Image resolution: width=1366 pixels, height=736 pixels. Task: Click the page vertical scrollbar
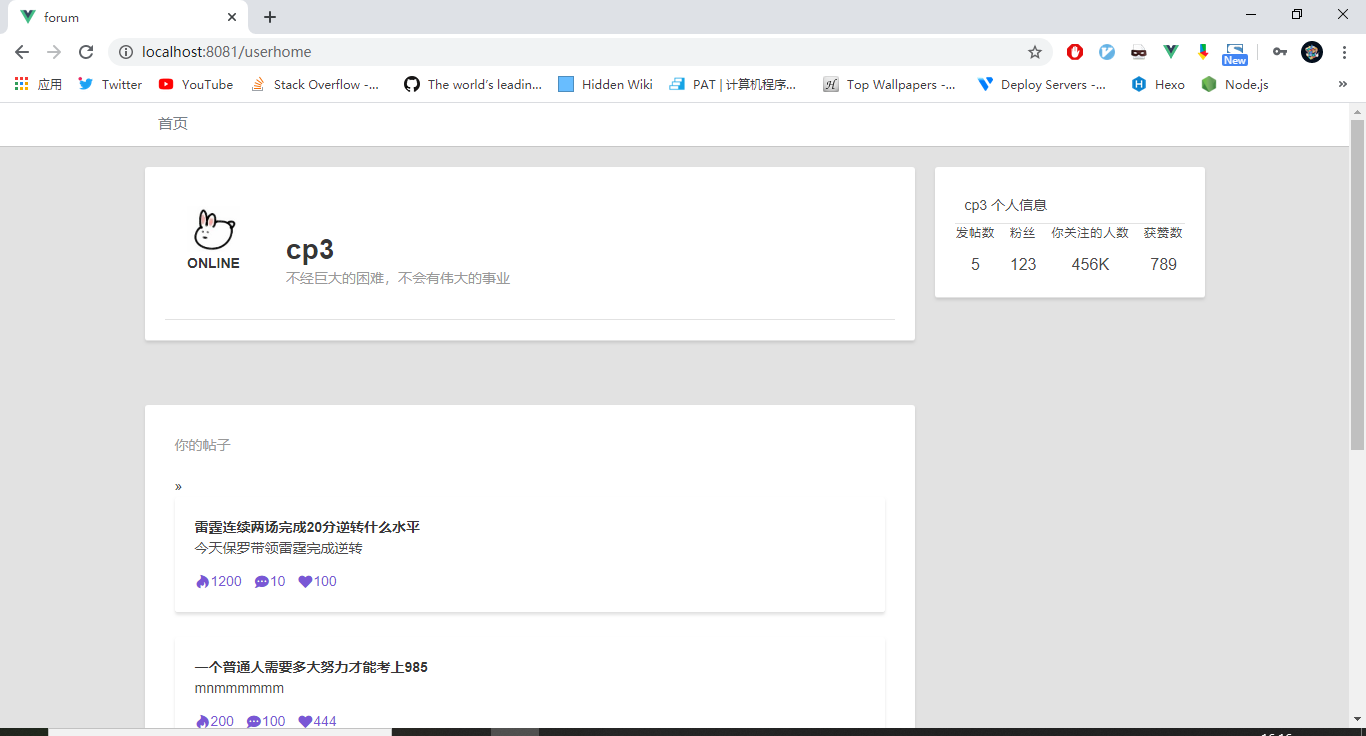1358,284
